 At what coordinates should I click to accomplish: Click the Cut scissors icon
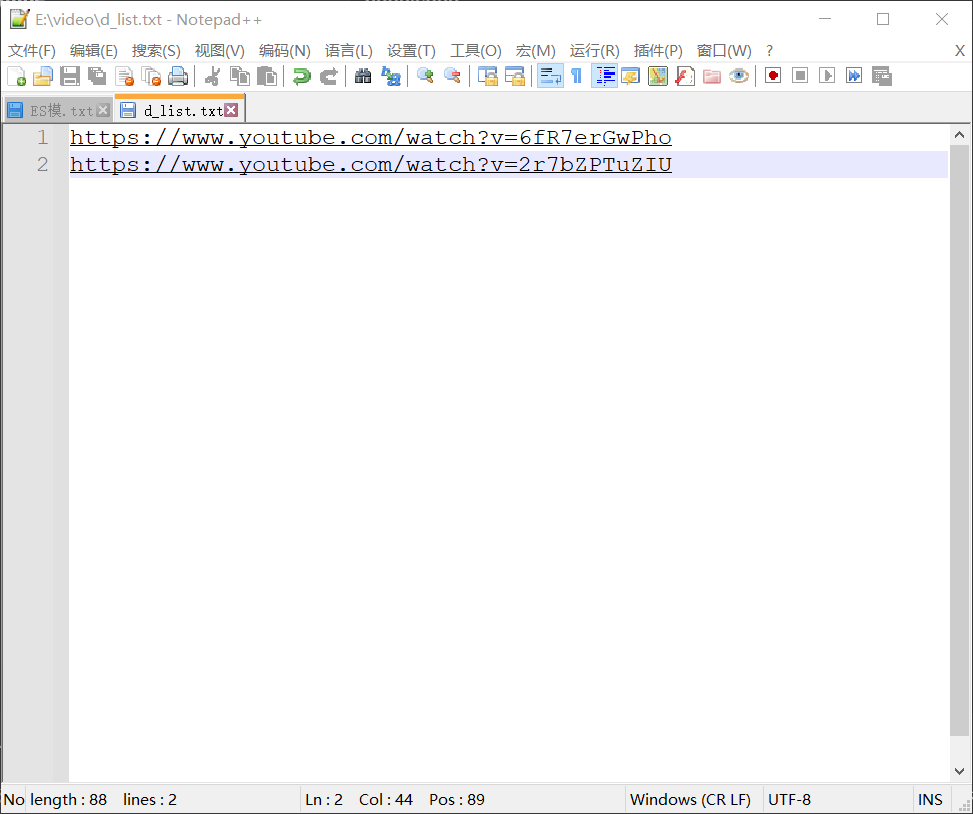(x=212, y=76)
